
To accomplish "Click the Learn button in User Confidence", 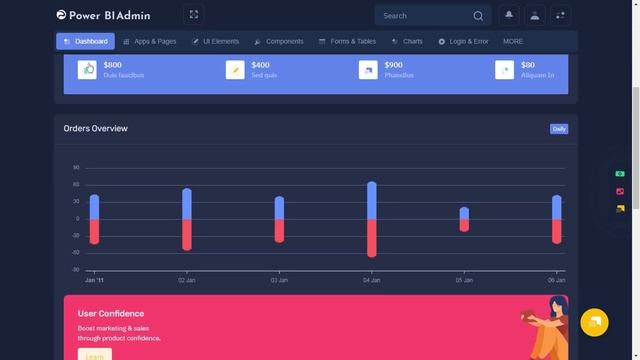I will coord(95,355).
